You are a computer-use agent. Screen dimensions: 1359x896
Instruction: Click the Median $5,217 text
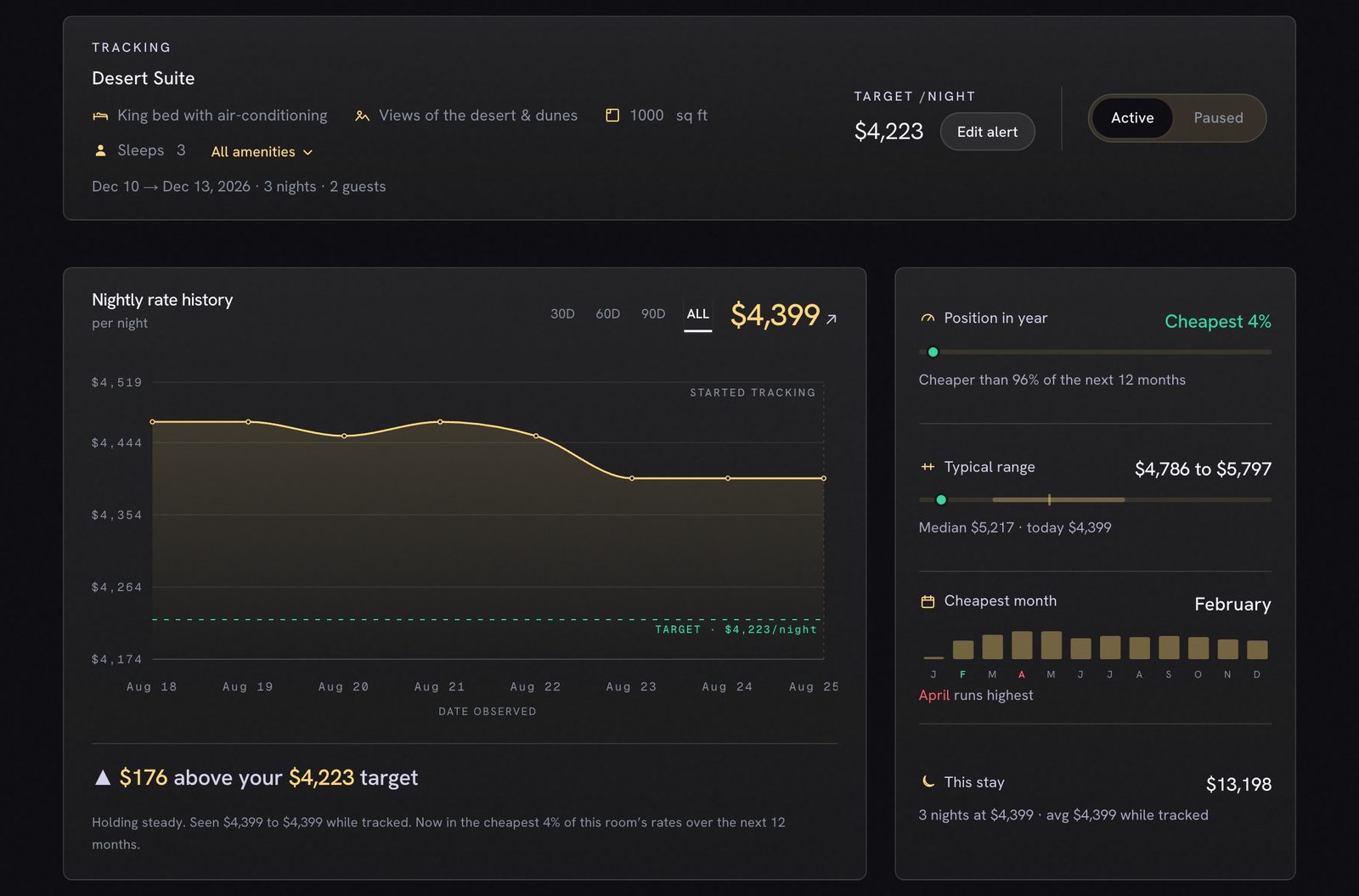click(x=967, y=527)
